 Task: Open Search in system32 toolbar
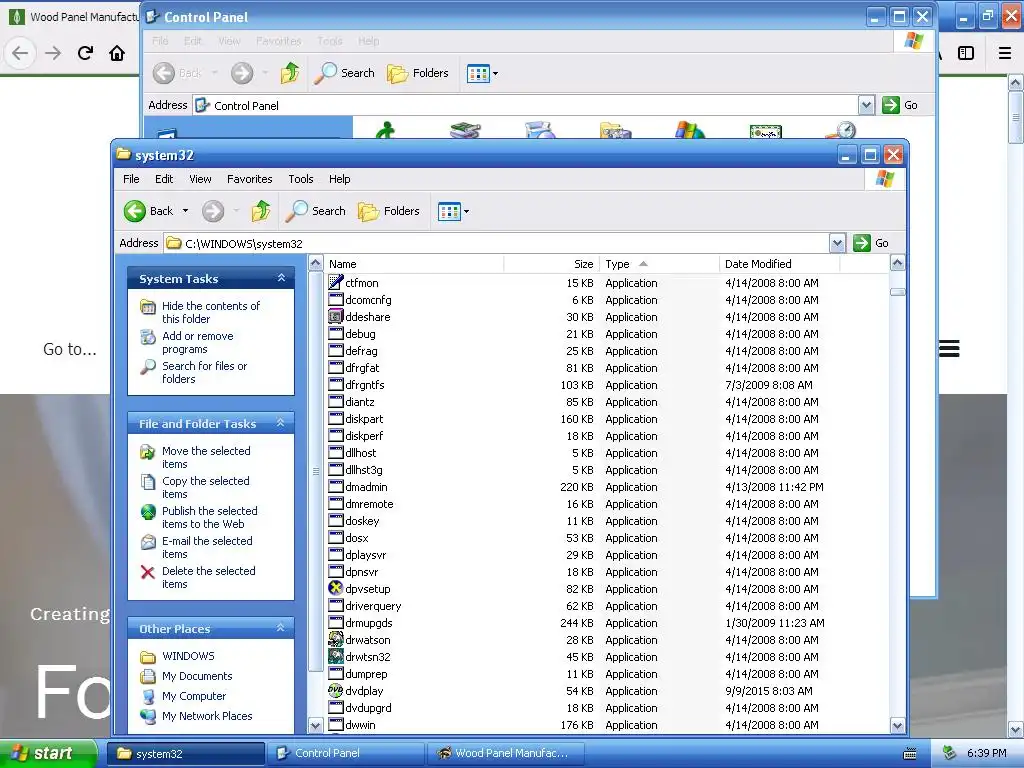click(x=317, y=211)
